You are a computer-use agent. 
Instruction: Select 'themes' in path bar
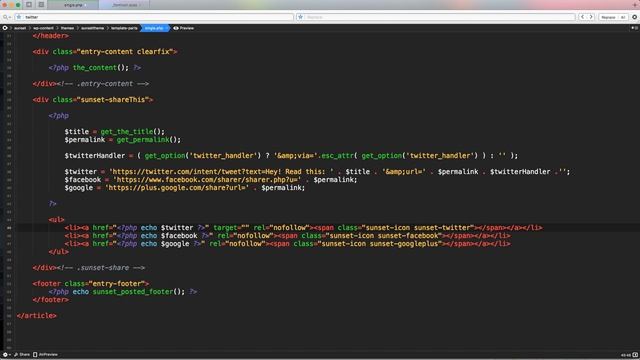(67, 28)
